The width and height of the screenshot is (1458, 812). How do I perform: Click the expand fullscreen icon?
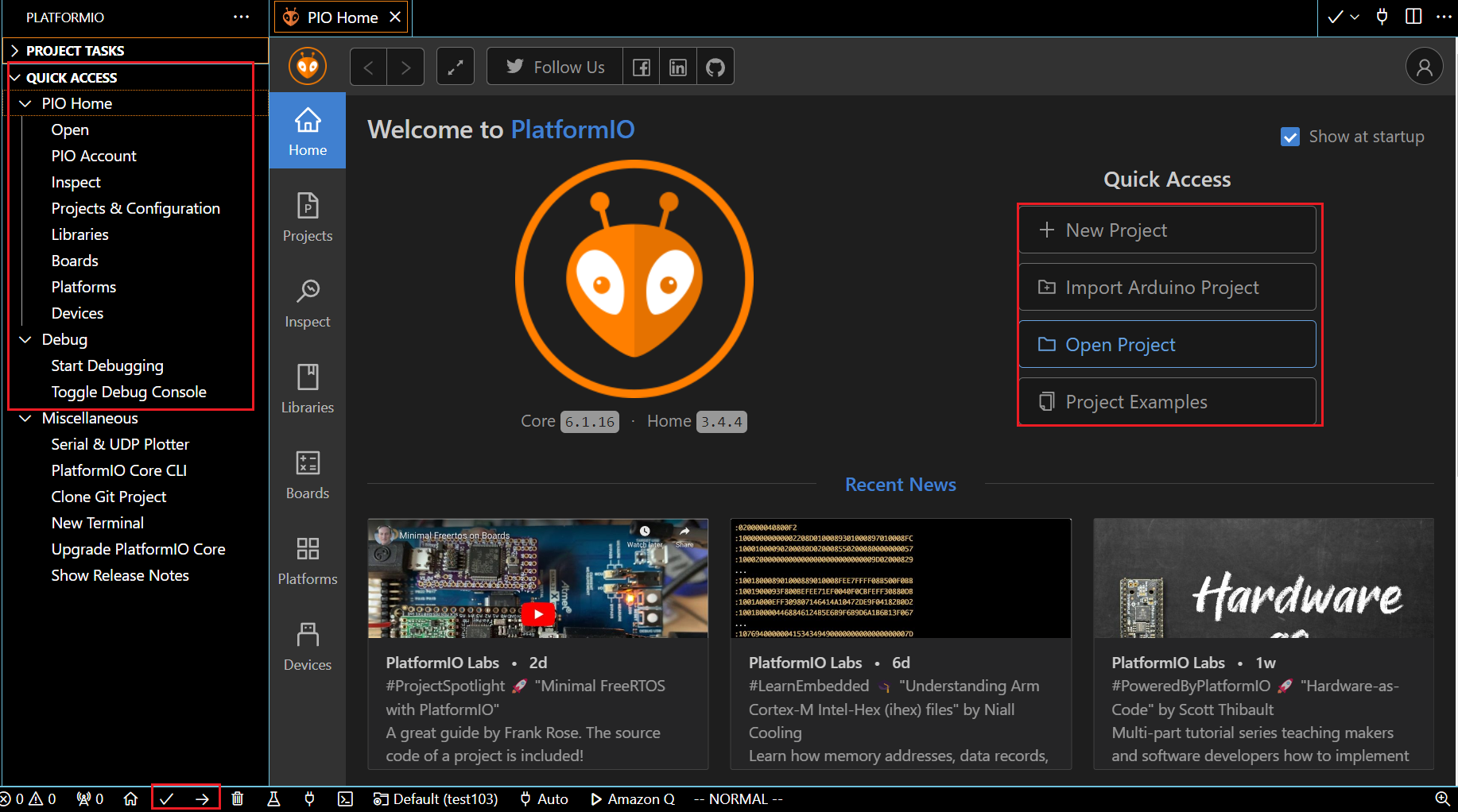[x=456, y=68]
